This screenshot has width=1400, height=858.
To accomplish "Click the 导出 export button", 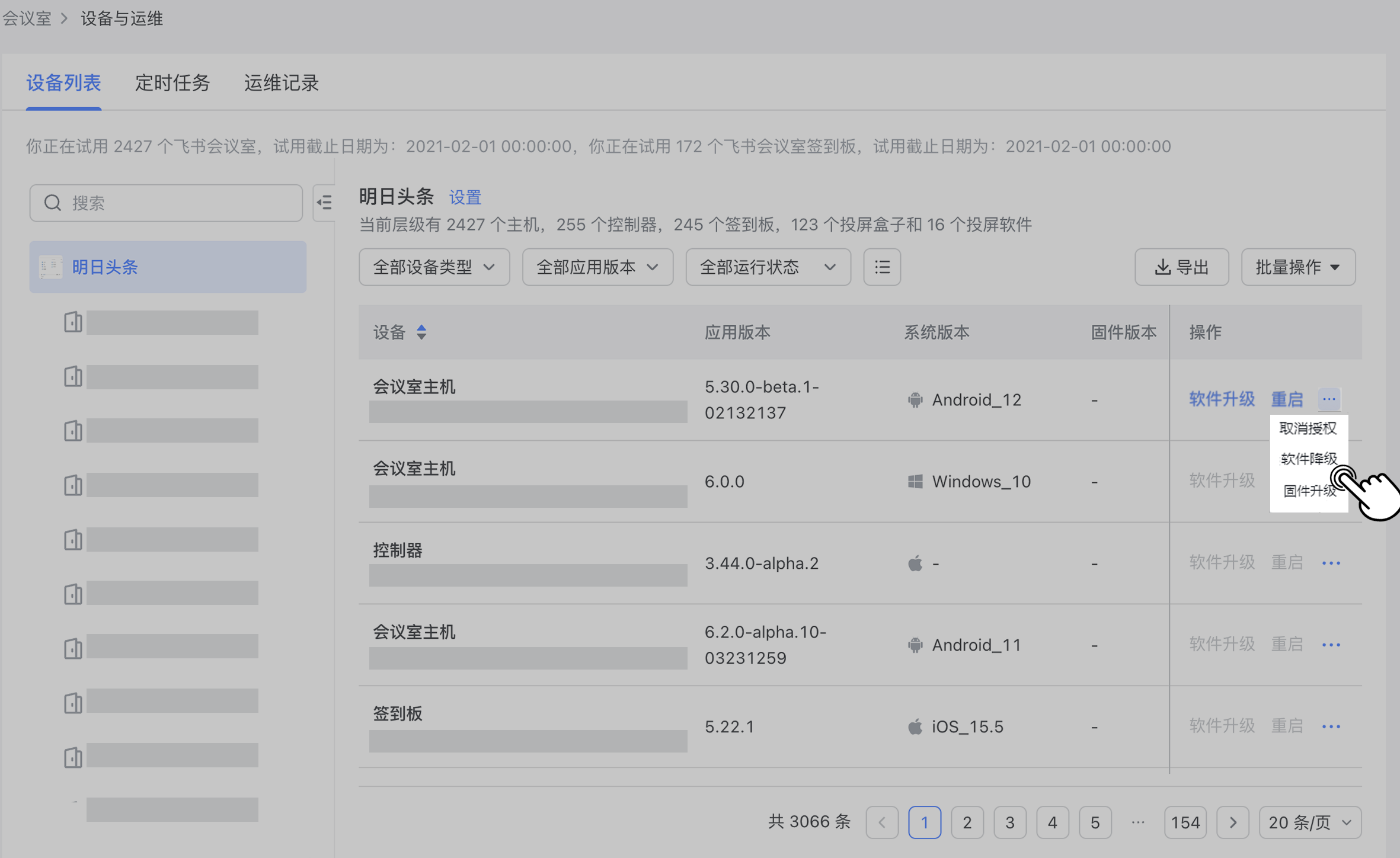I will tap(1181, 267).
